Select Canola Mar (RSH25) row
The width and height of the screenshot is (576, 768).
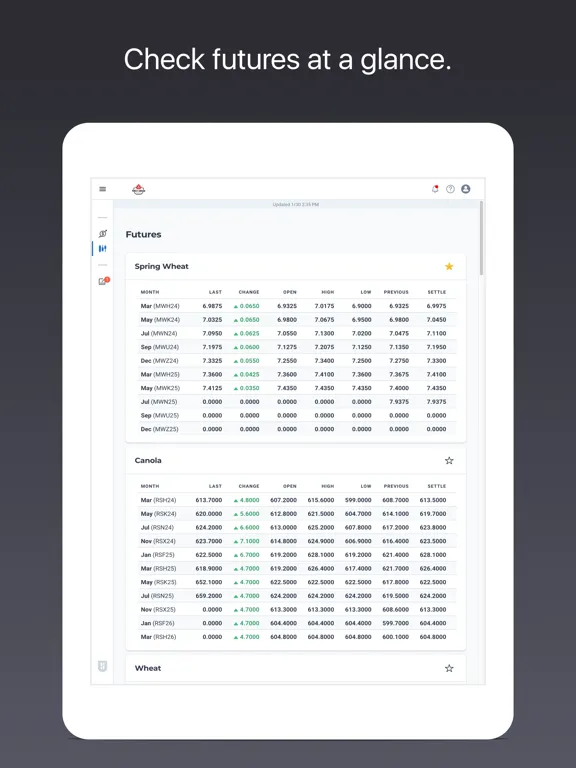pyautogui.click(x=296, y=569)
